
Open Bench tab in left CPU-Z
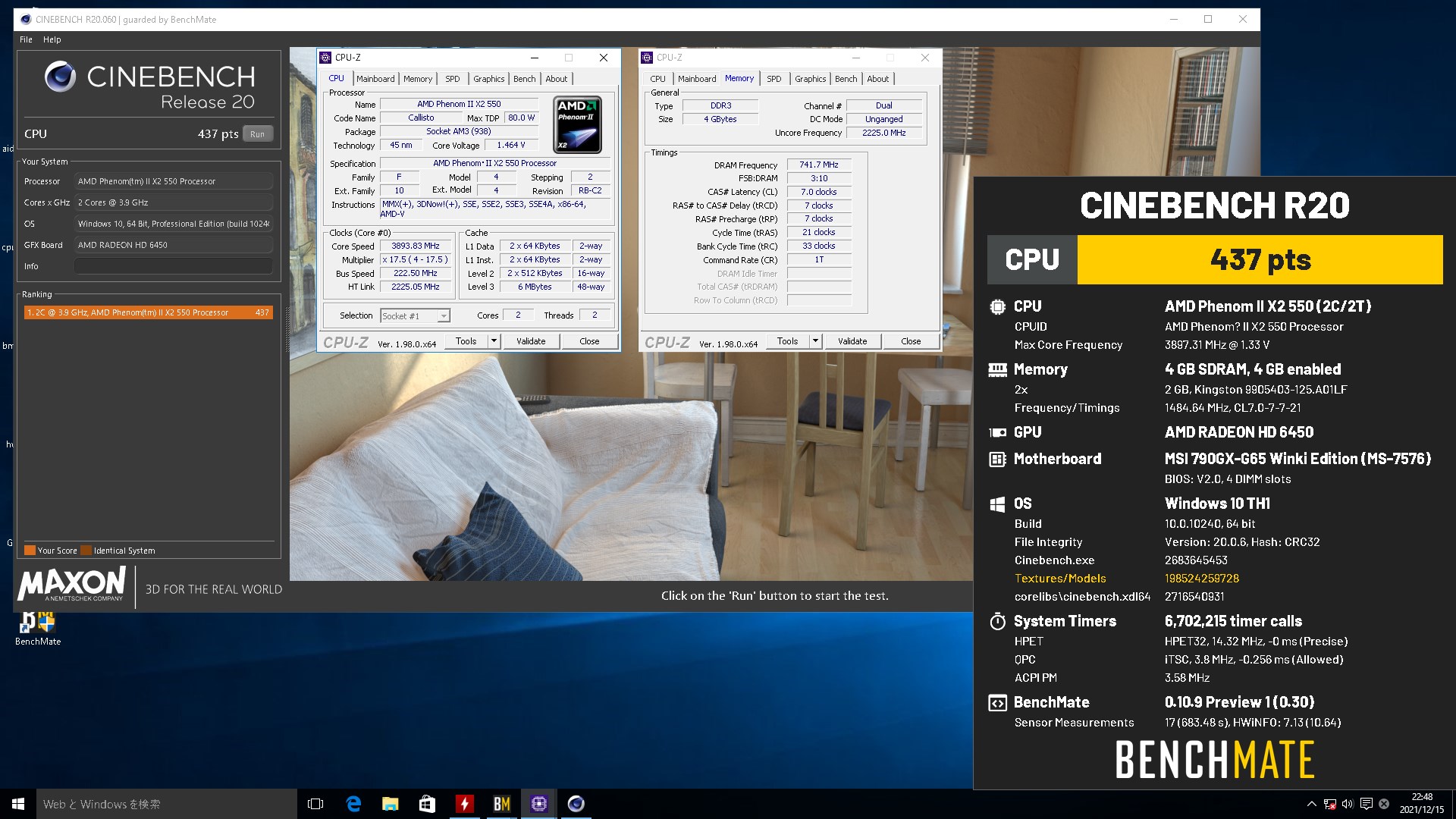click(525, 79)
